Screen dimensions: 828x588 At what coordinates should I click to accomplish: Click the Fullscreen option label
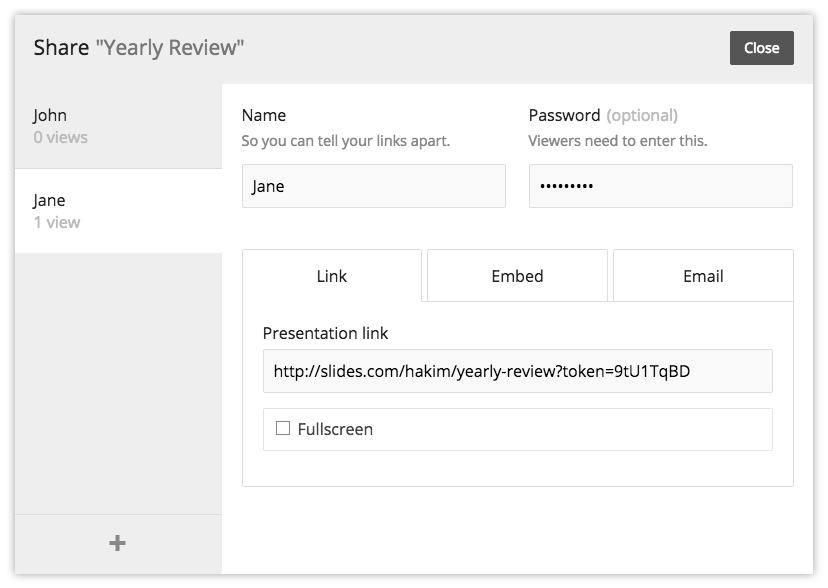coord(335,429)
